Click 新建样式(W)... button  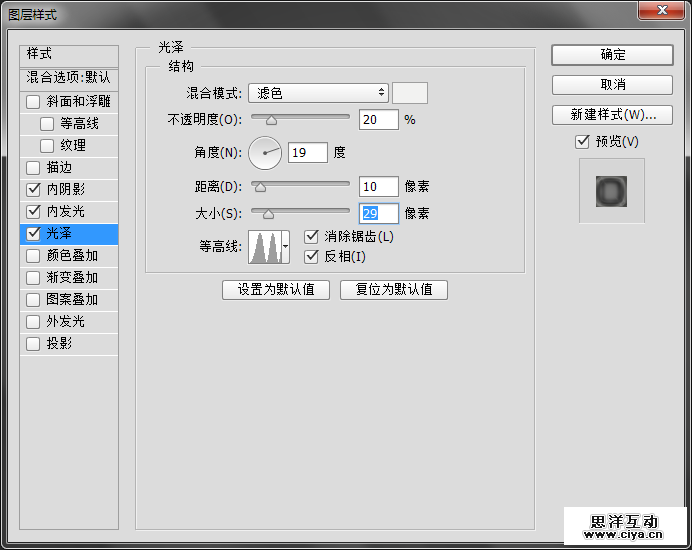coord(612,115)
